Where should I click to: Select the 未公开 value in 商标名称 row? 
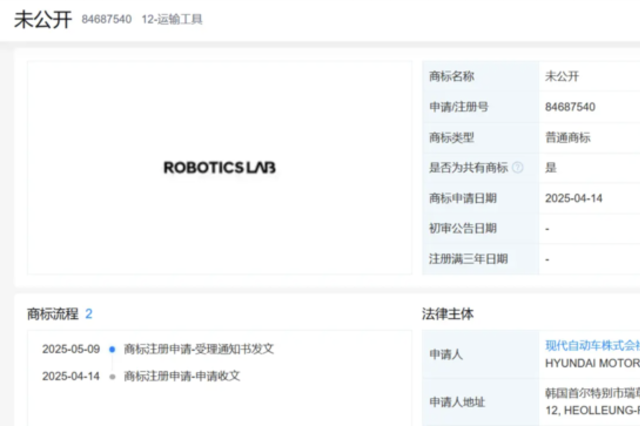pos(562,76)
